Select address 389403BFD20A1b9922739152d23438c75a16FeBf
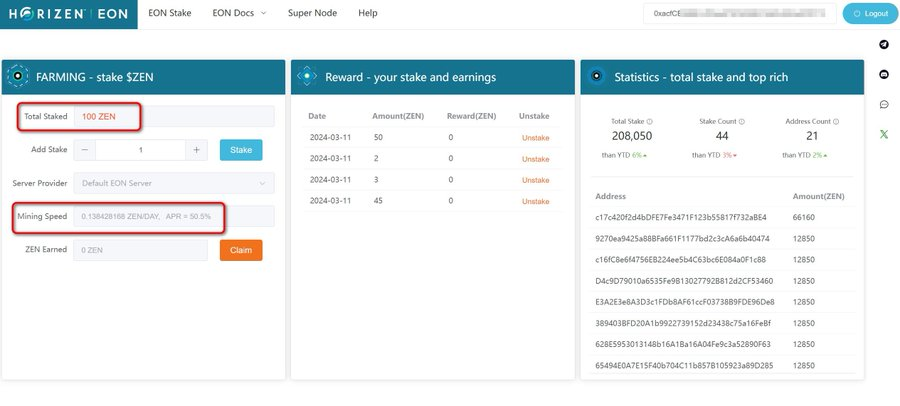The width and height of the screenshot is (900, 406). [x=683, y=323]
